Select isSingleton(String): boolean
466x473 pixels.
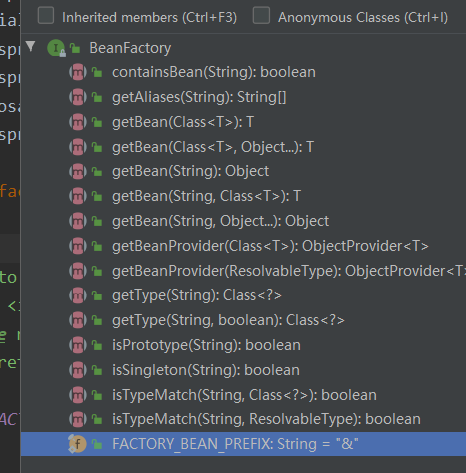coord(206,370)
